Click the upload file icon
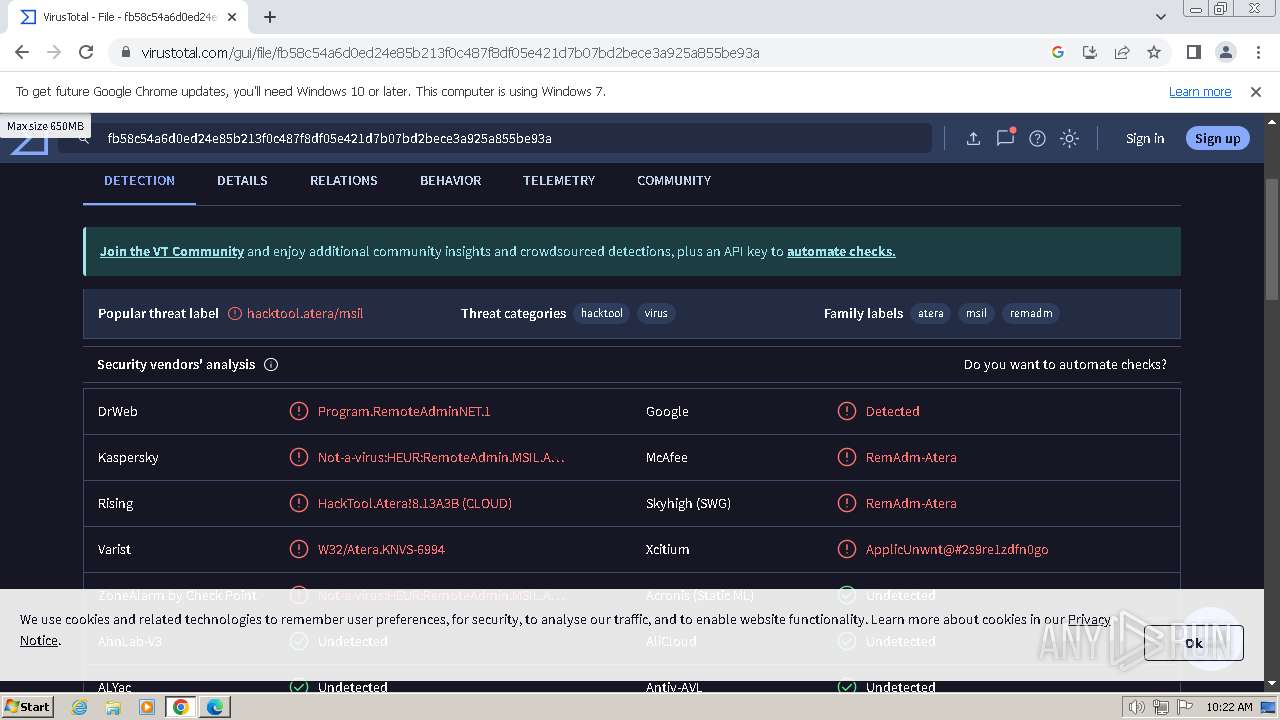The height and width of the screenshot is (720, 1280). 973,139
